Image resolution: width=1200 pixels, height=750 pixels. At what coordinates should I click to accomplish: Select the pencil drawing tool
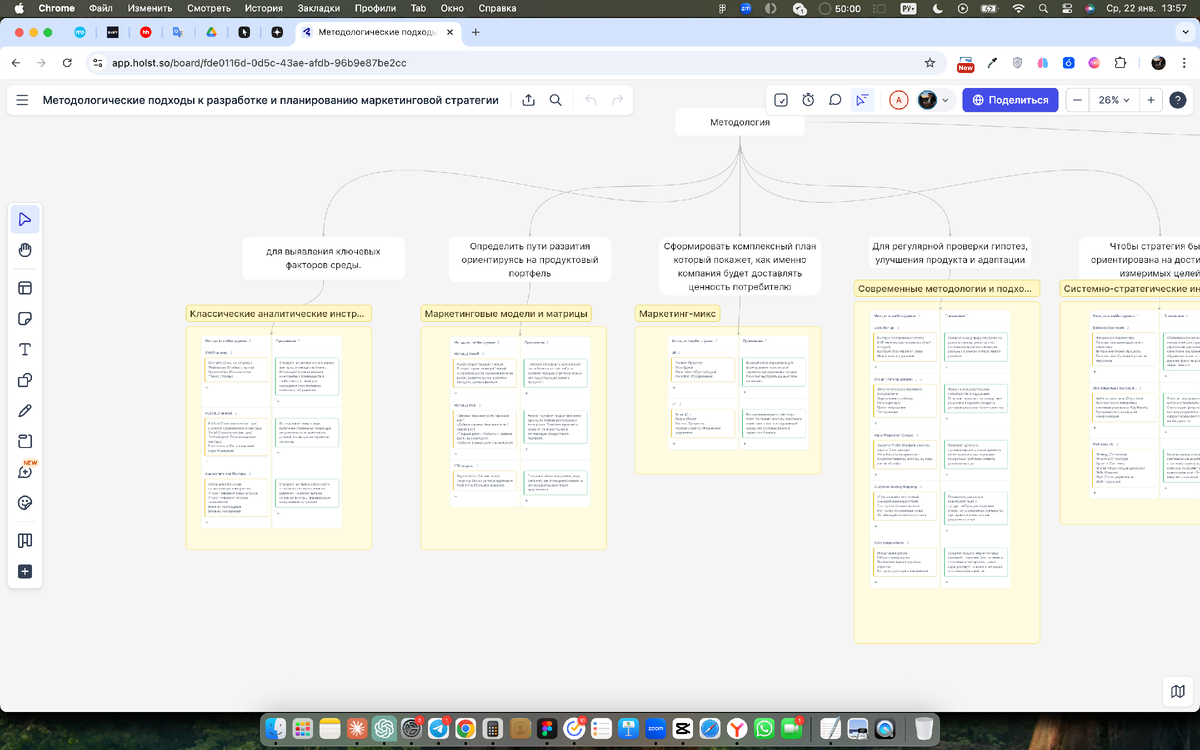[x=25, y=411]
